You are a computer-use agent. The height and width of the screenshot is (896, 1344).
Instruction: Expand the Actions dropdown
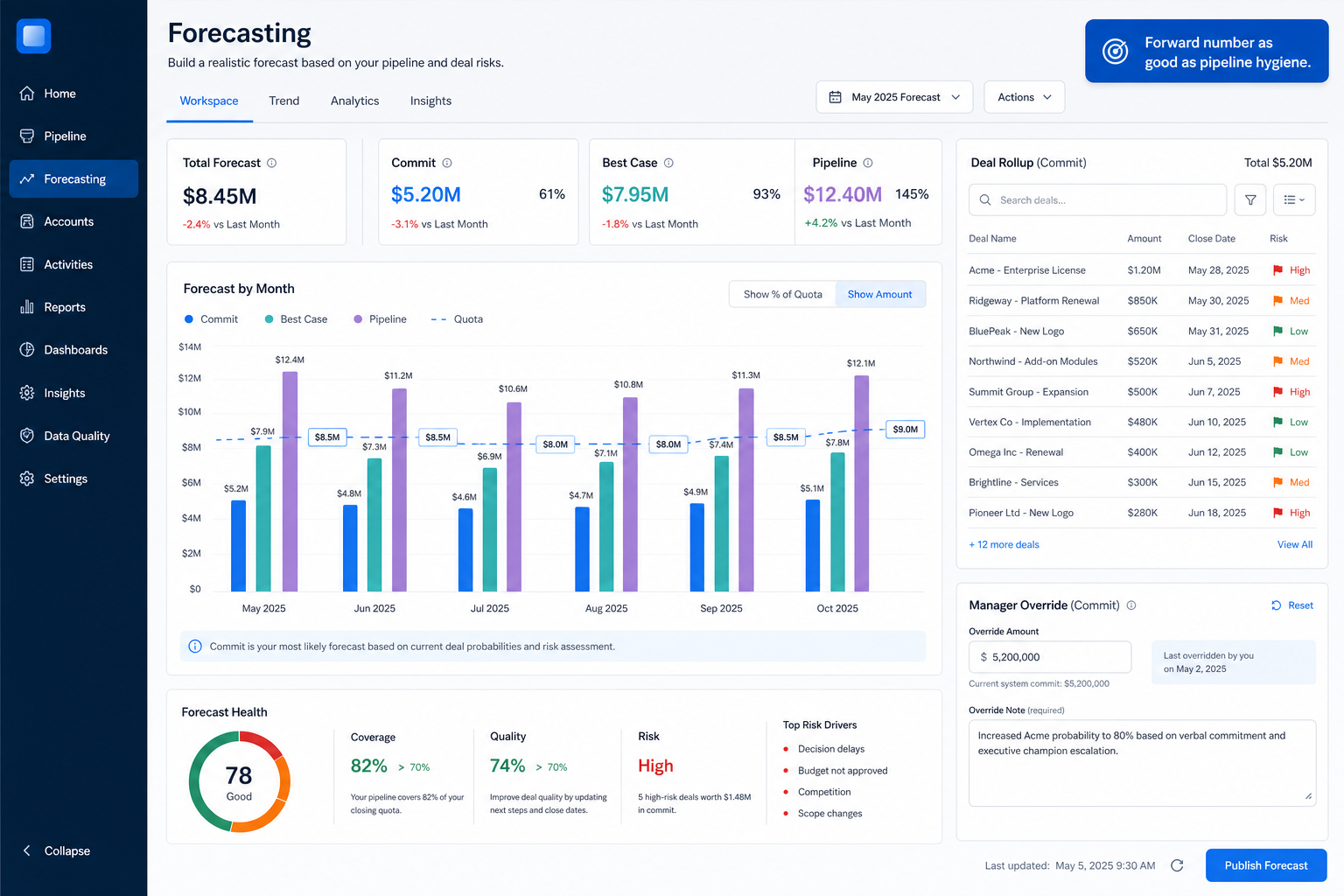pos(1025,97)
